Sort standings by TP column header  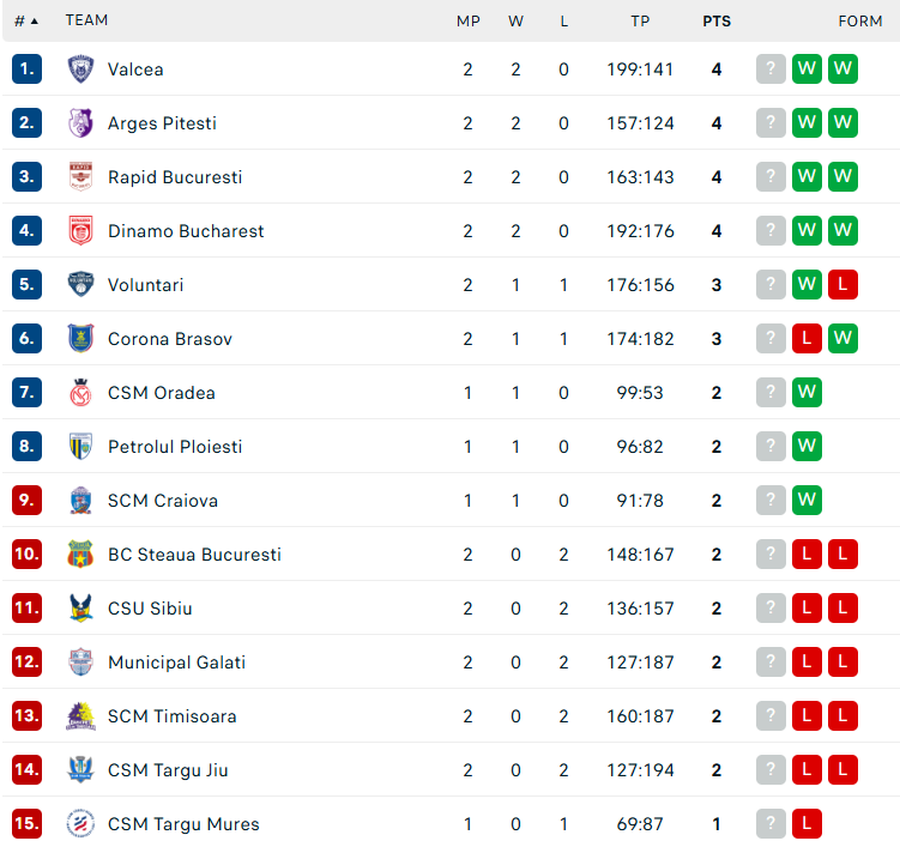(640, 21)
